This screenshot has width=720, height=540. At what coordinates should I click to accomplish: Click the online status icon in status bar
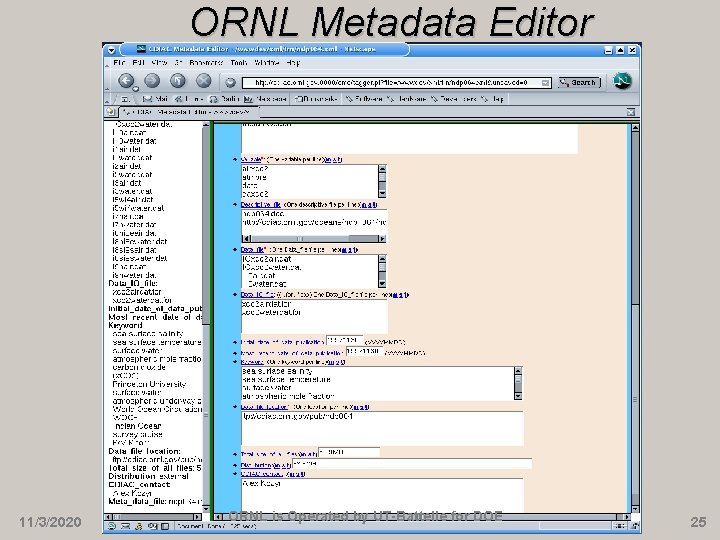(619, 526)
